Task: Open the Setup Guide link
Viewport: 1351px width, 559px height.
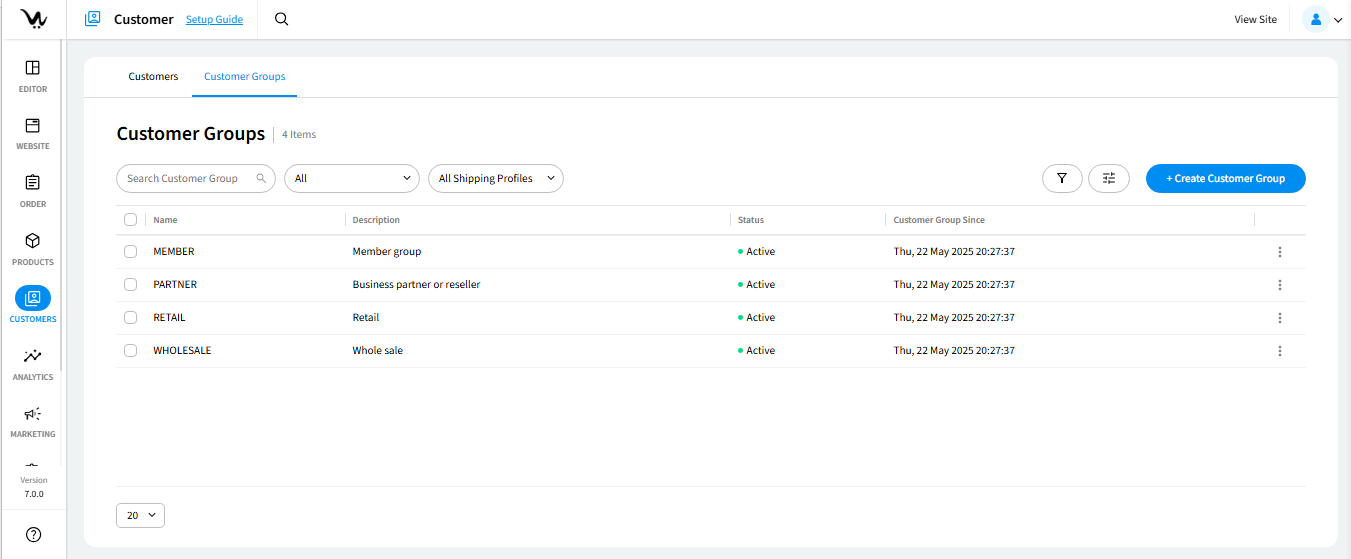Action: tap(214, 19)
